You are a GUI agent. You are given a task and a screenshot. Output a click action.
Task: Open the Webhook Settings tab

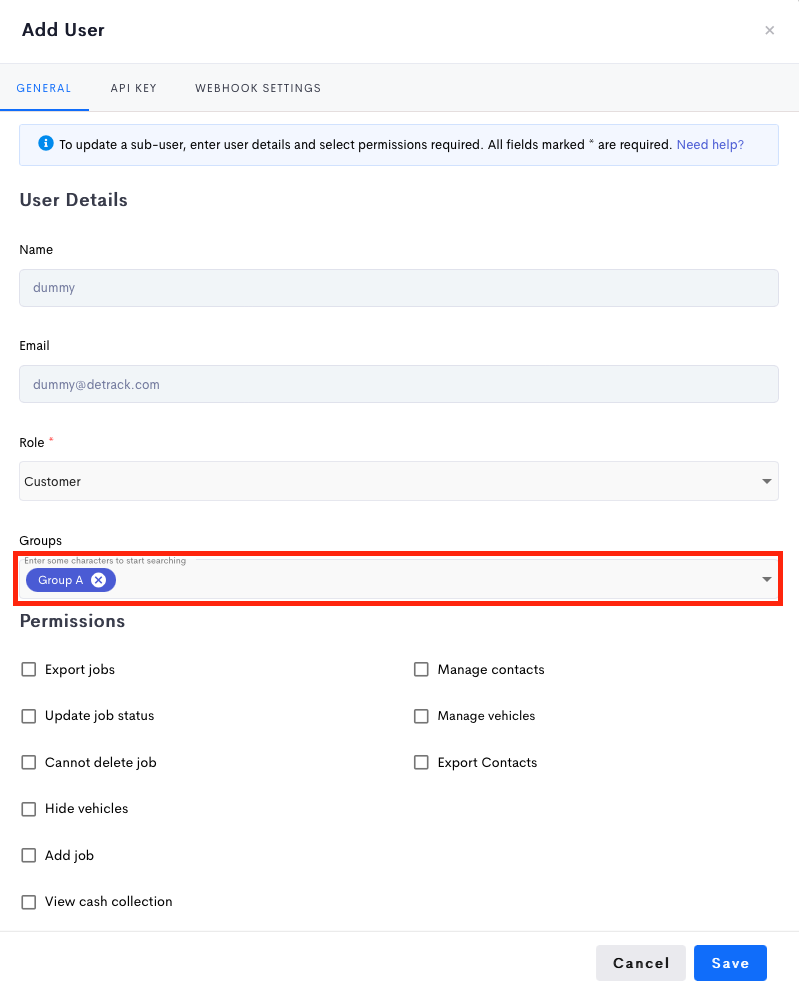click(x=257, y=88)
